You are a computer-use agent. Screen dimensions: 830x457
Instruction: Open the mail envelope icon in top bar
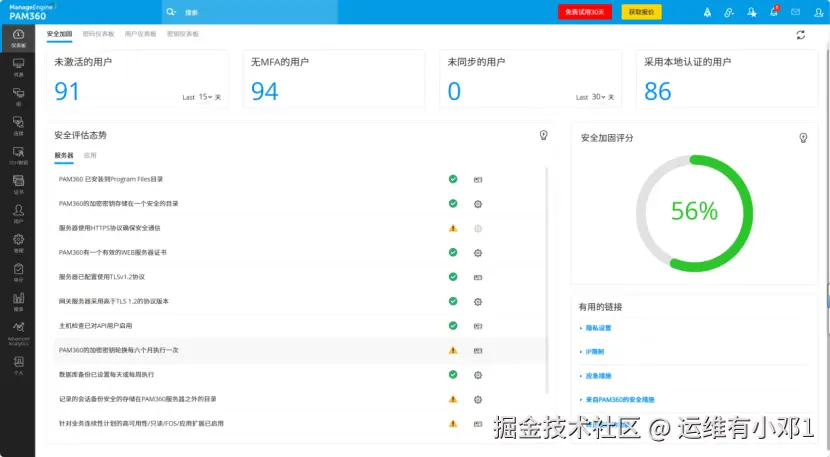(x=796, y=12)
